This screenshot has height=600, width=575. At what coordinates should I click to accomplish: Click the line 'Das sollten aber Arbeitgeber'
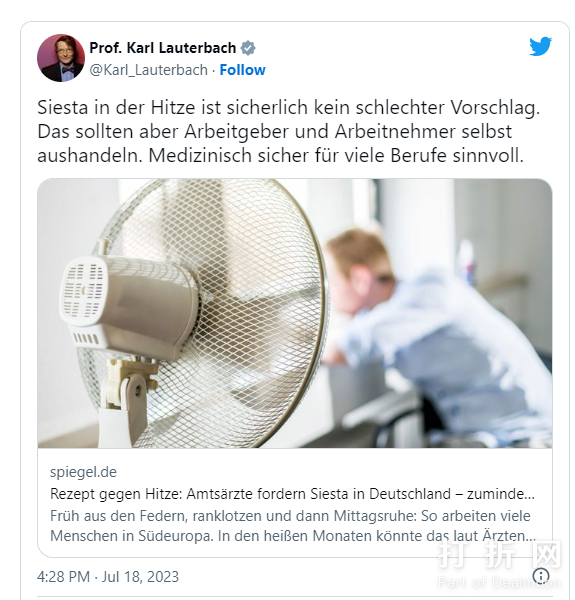pos(274,132)
